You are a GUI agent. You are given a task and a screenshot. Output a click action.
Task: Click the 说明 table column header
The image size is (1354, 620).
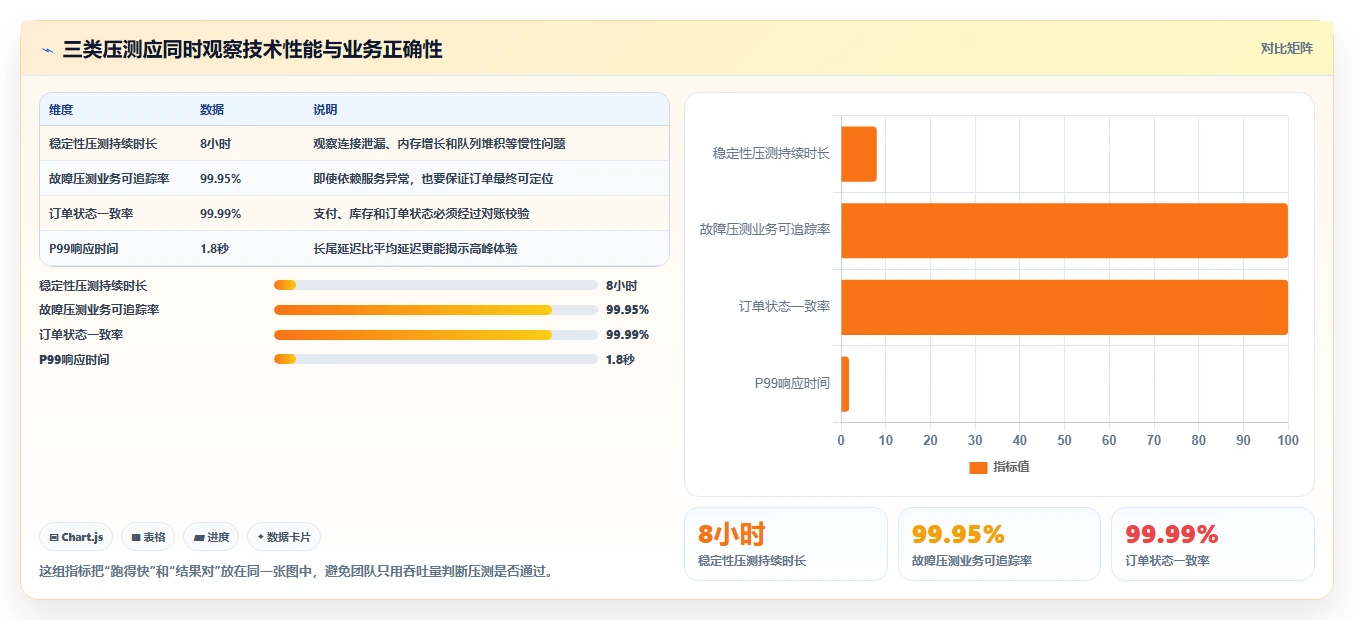point(325,110)
